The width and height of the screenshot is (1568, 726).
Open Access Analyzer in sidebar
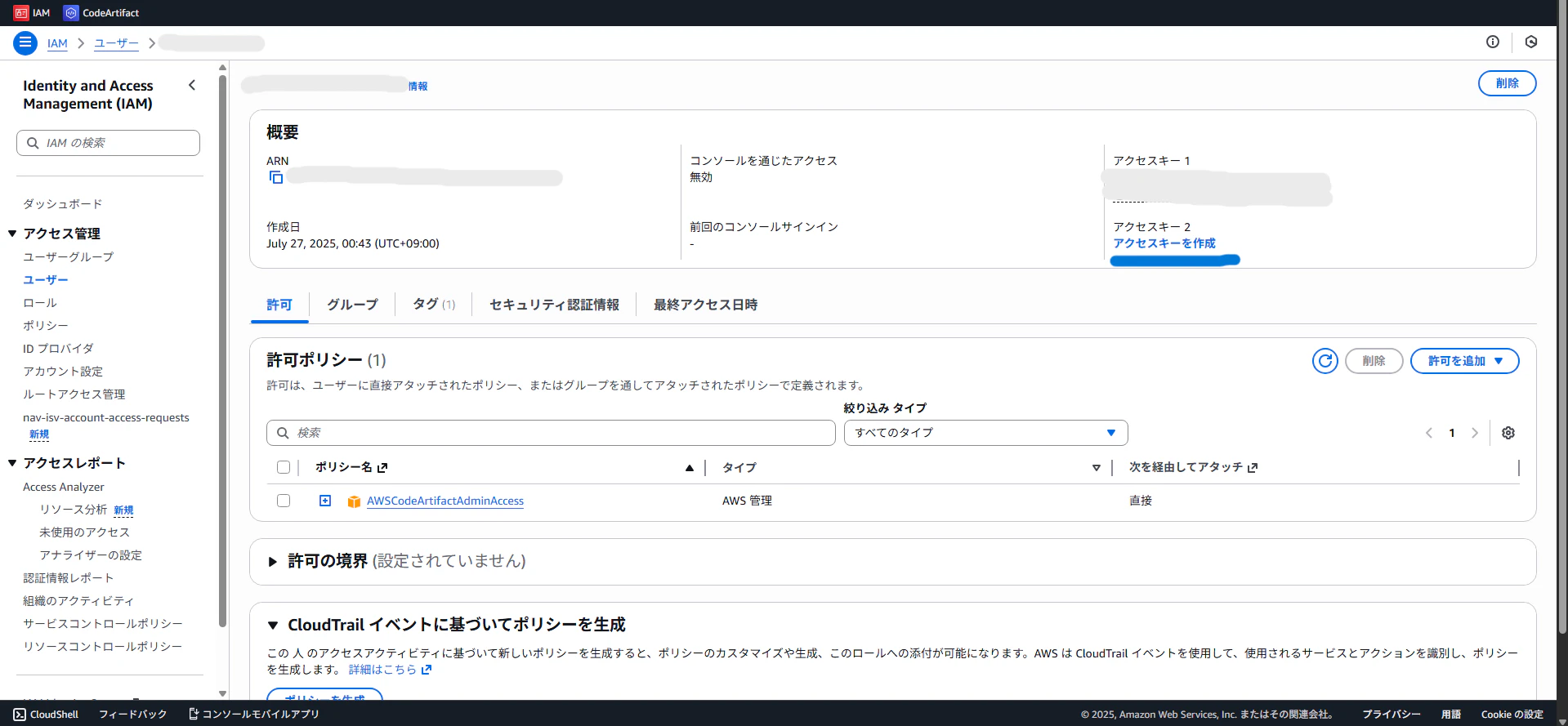point(64,487)
